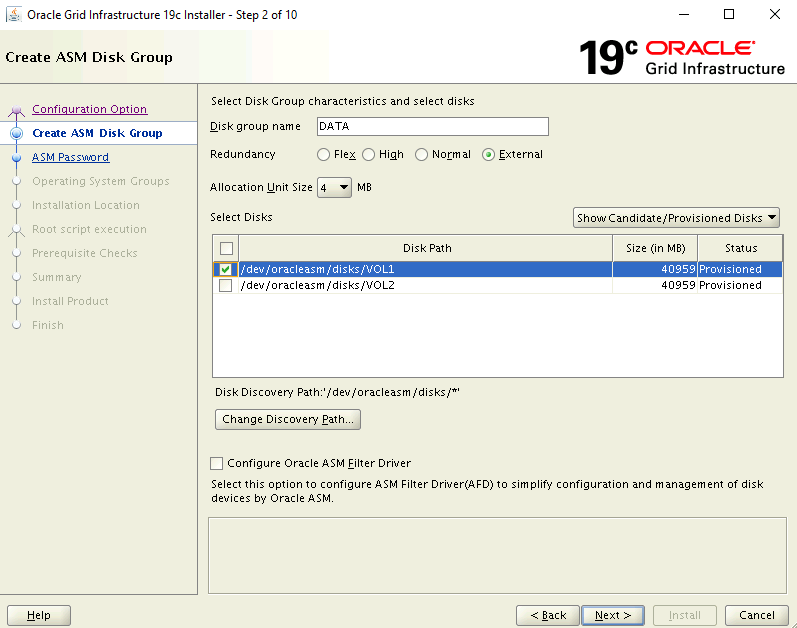
Task: Select the External redundancy option
Action: coord(488,154)
